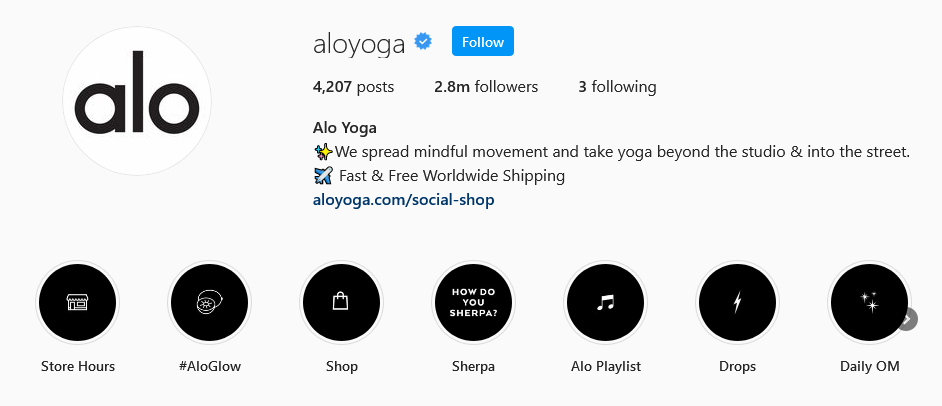Click the Alo Playlist label text
The image size is (942, 406).
click(606, 366)
